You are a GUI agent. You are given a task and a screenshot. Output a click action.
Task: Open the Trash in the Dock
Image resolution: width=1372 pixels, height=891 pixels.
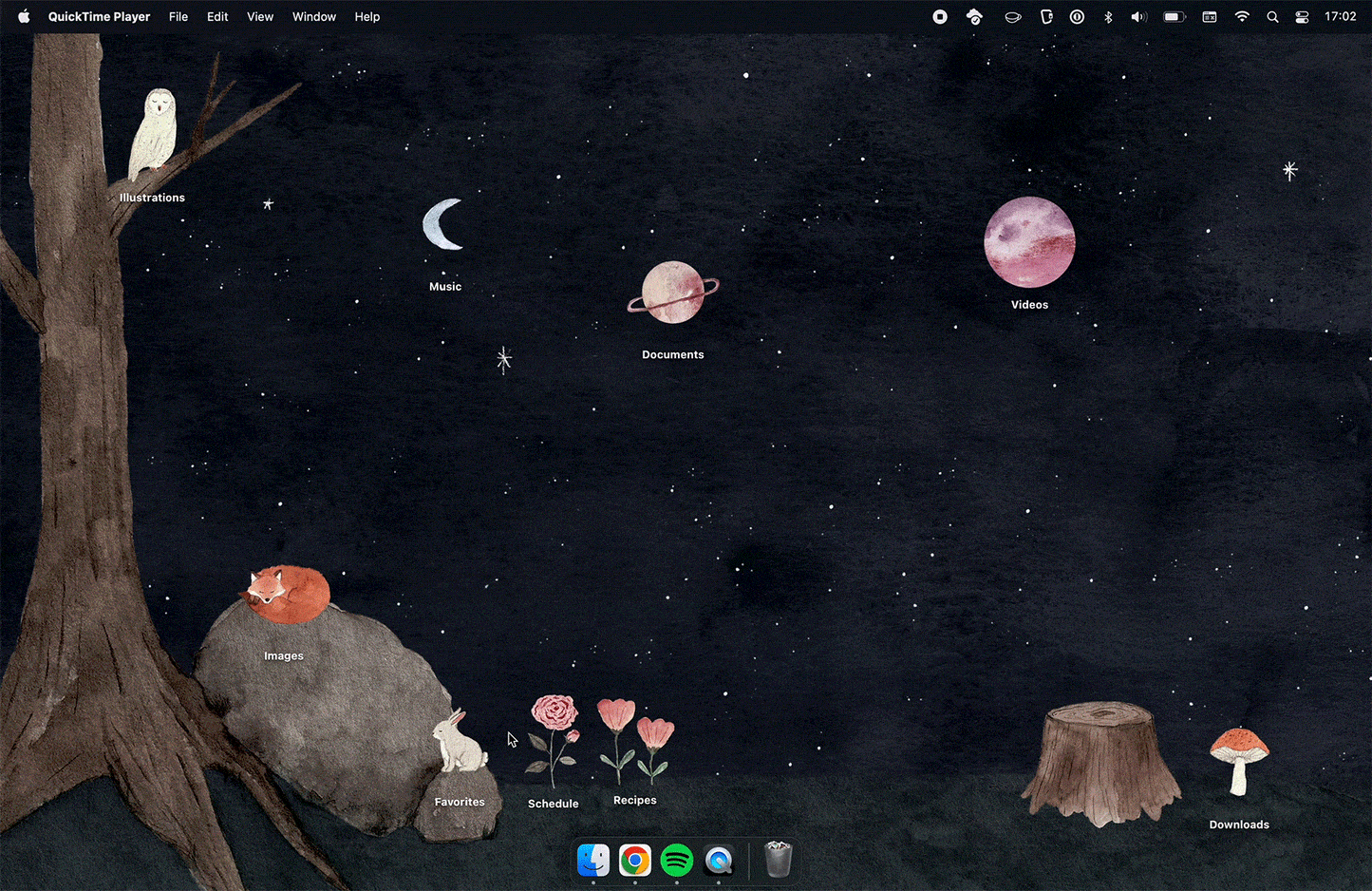pos(778,860)
